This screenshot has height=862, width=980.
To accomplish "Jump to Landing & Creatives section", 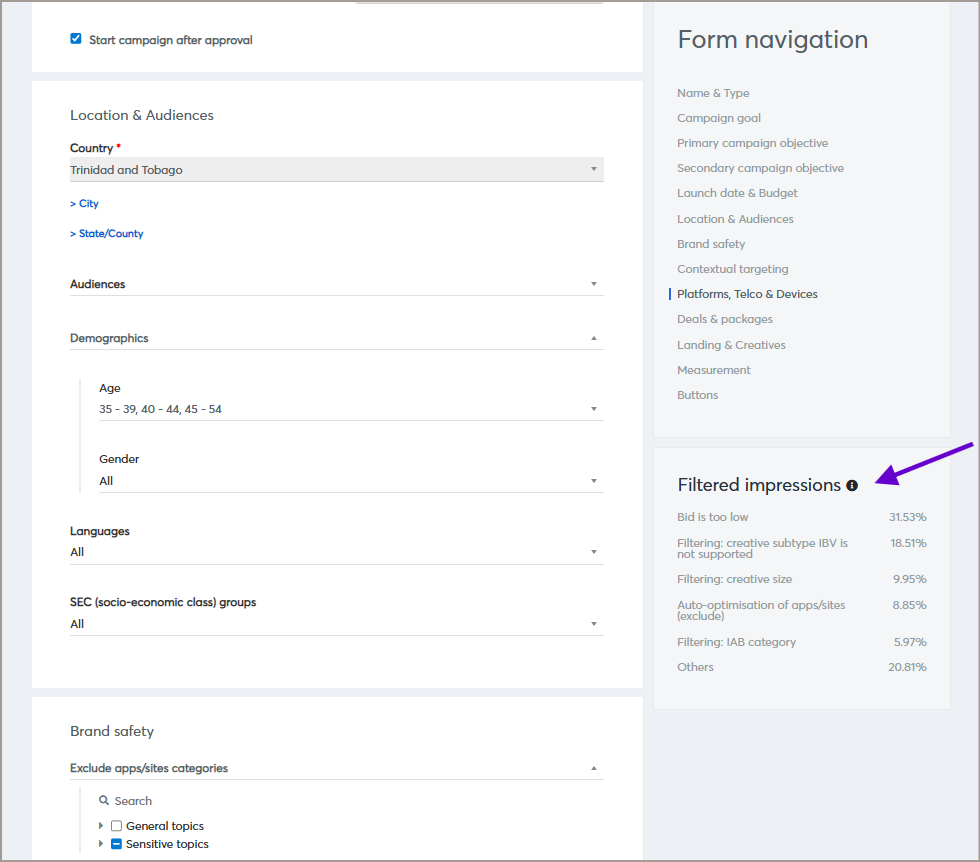I will click(x=731, y=345).
